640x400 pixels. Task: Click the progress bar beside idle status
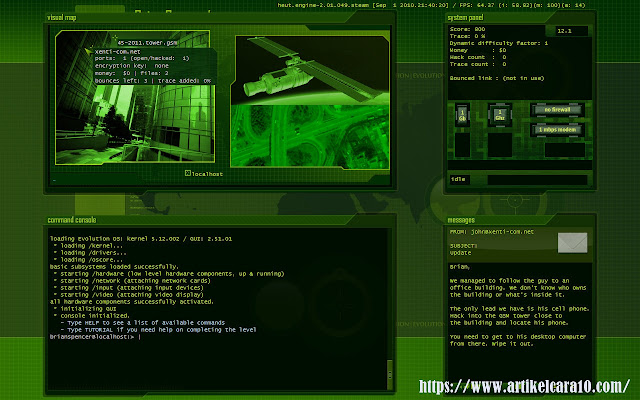pos(537,180)
